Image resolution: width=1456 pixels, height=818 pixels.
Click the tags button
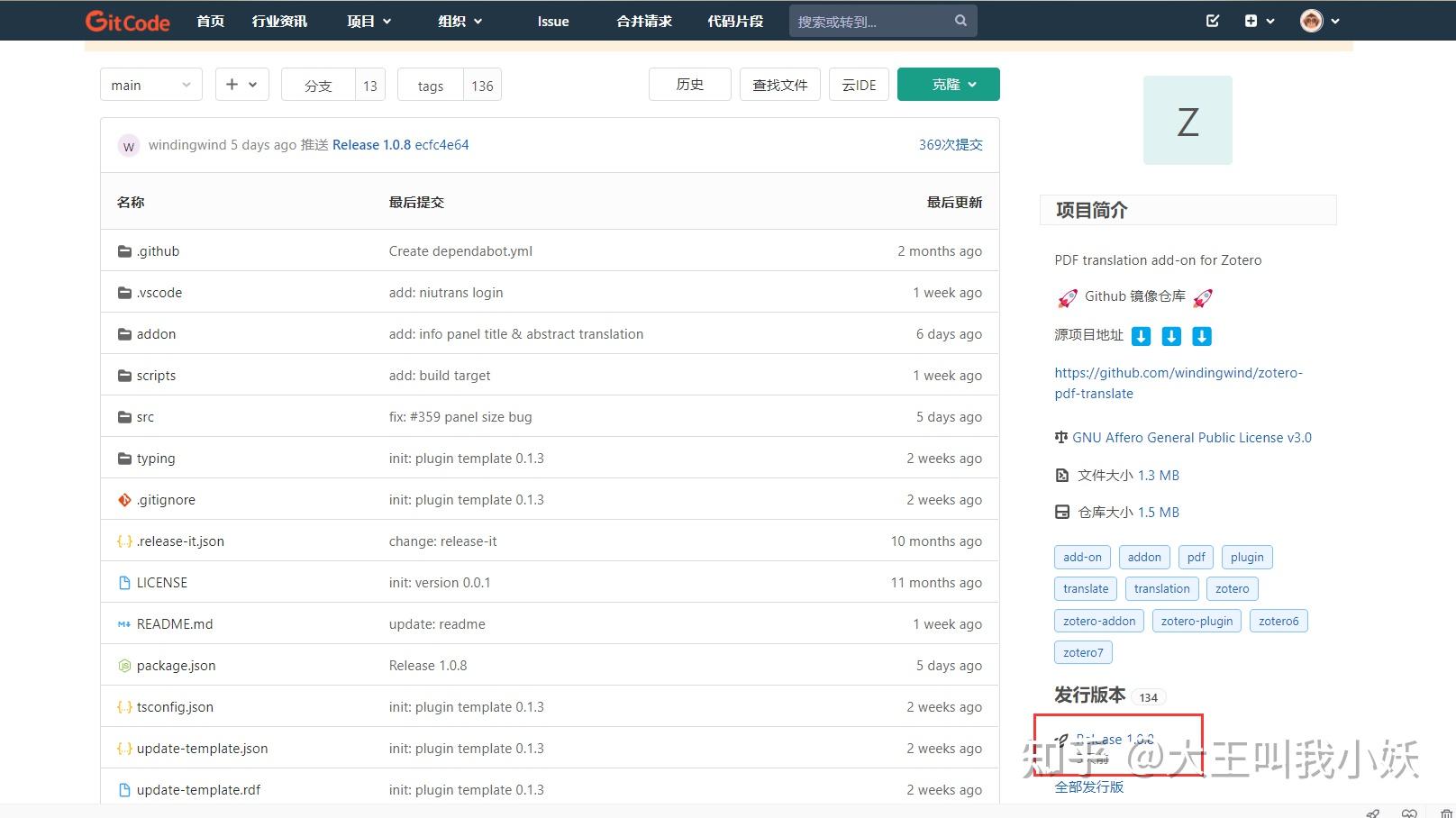[x=431, y=85]
